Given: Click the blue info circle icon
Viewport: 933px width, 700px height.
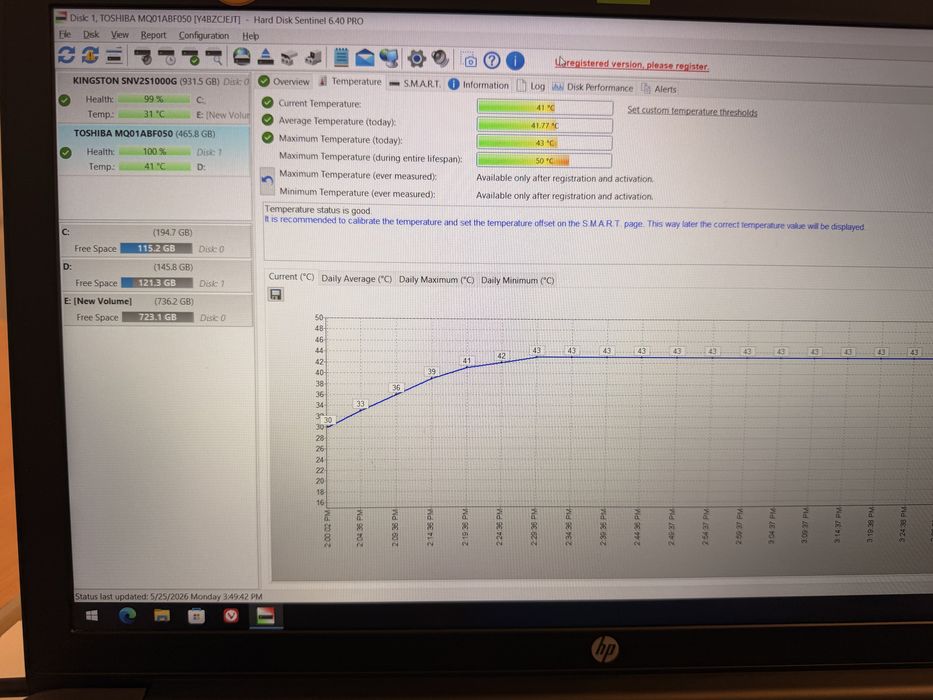Looking at the screenshot, I should [515, 60].
